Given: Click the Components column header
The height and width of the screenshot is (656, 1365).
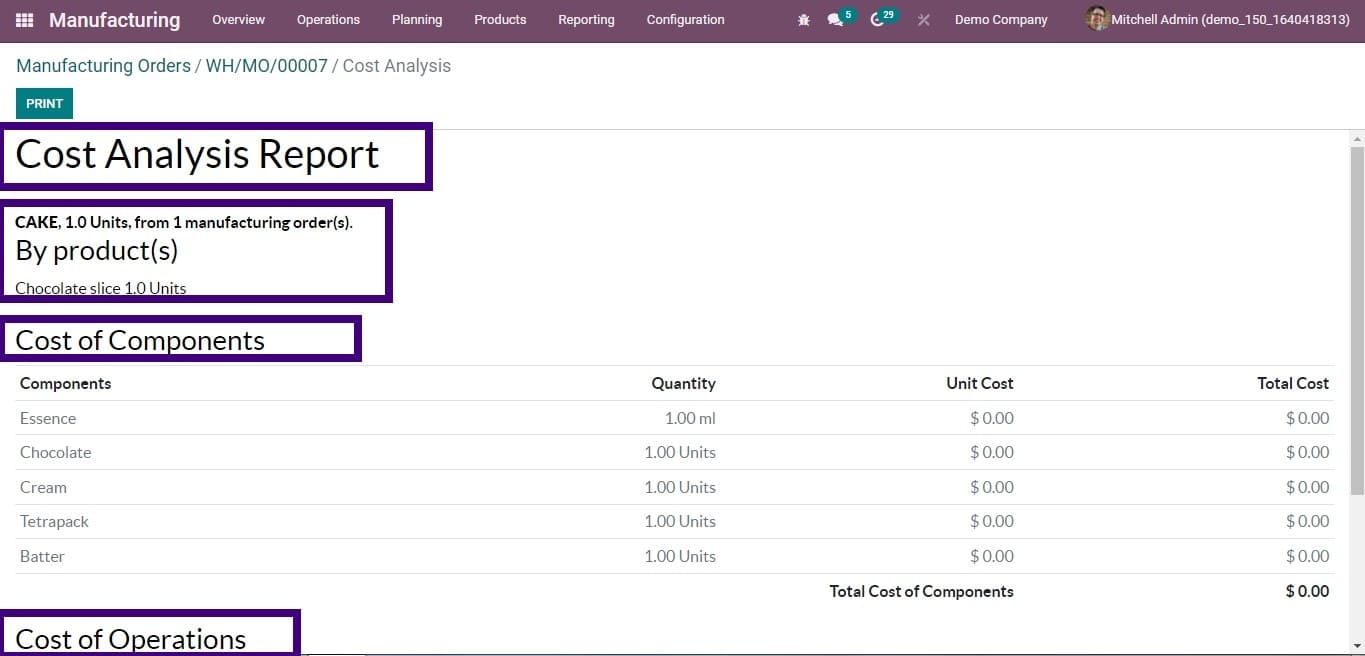Looking at the screenshot, I should coord(66,384).
